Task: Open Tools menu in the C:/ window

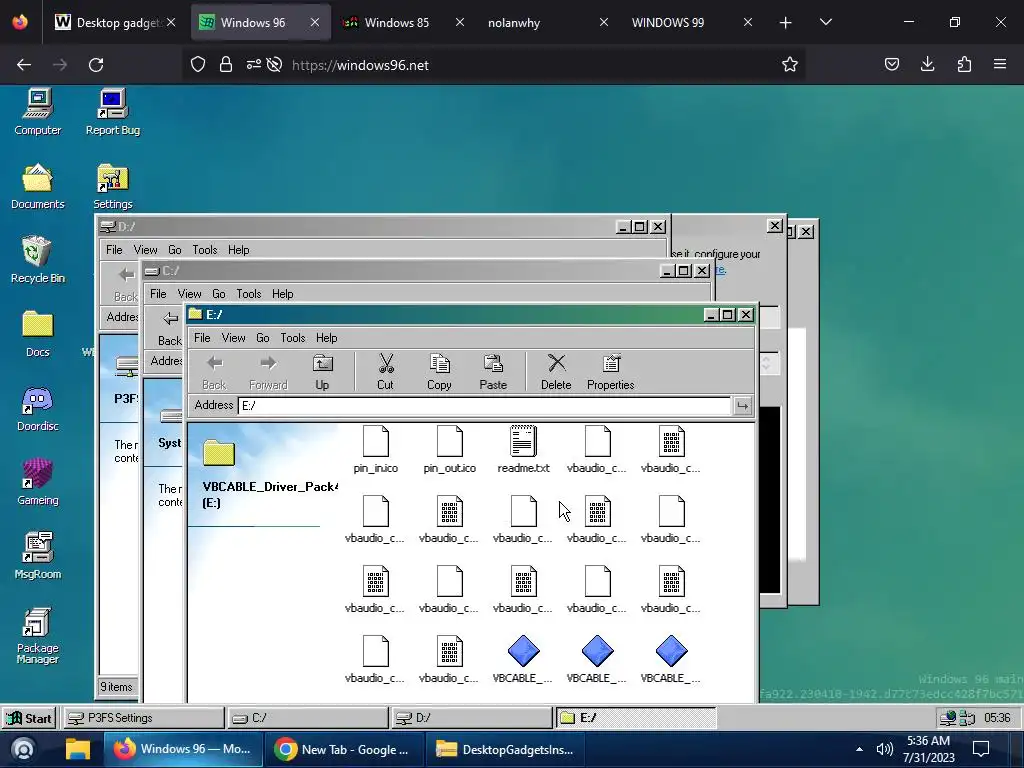Action: (x=249, y=294)
